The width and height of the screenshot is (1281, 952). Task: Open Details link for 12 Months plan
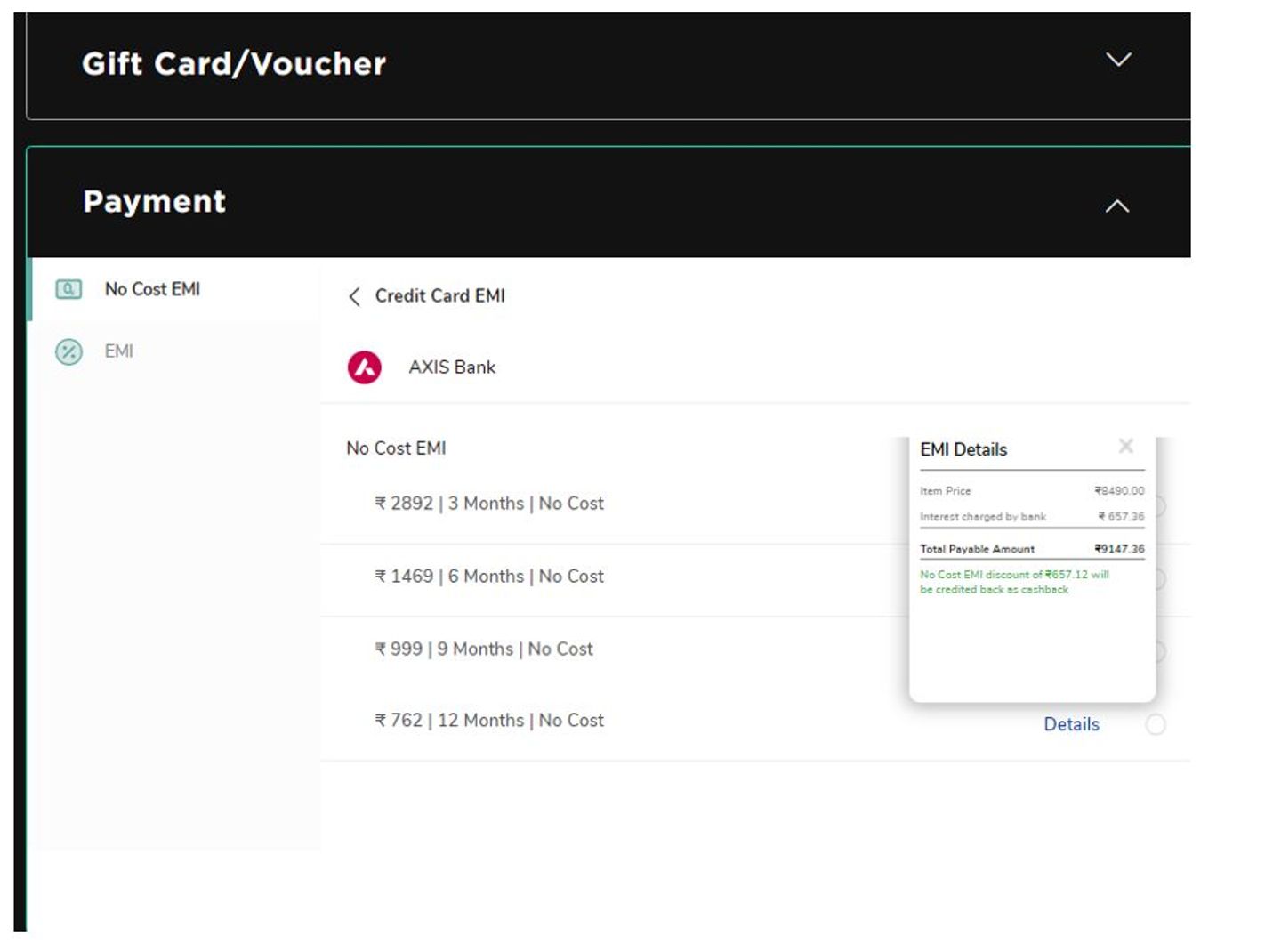click(x=1071, y=724)
